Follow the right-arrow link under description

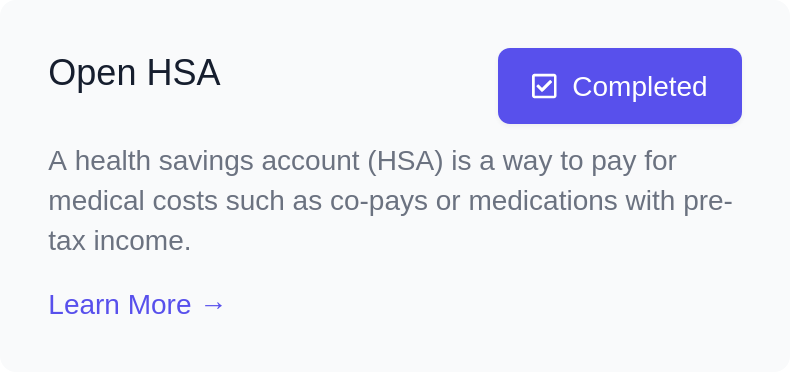tap(213, 305)
